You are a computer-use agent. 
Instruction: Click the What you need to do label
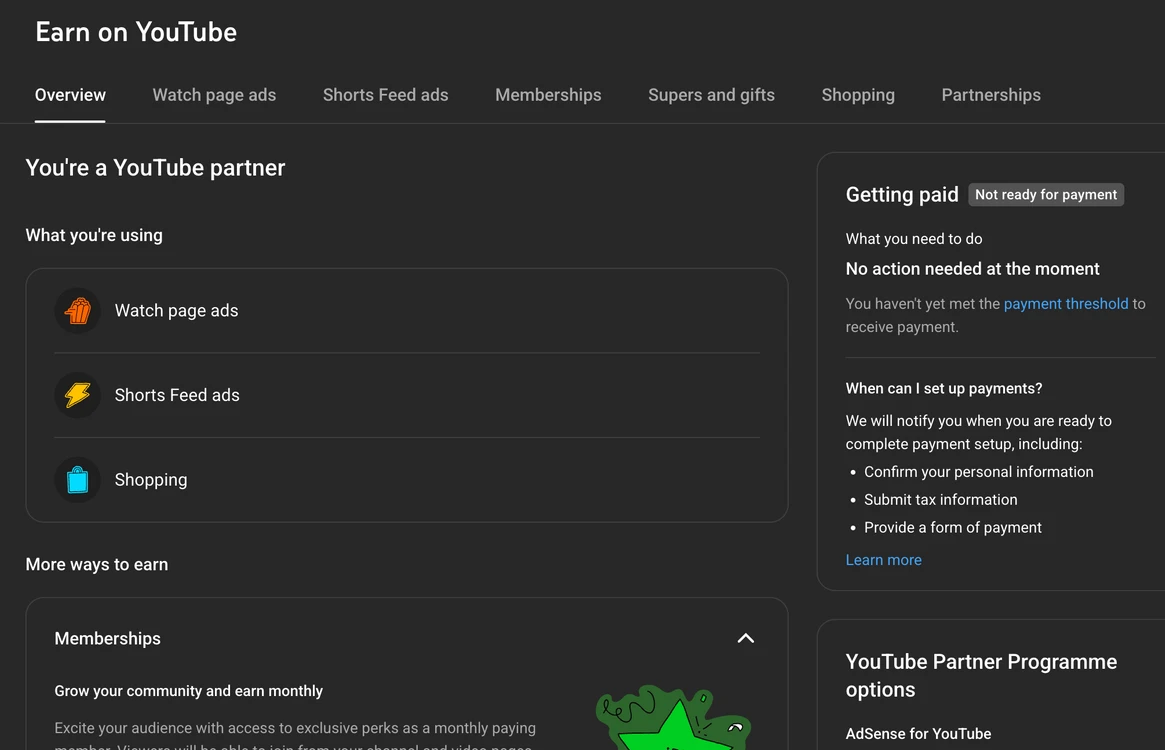[914, 239]
